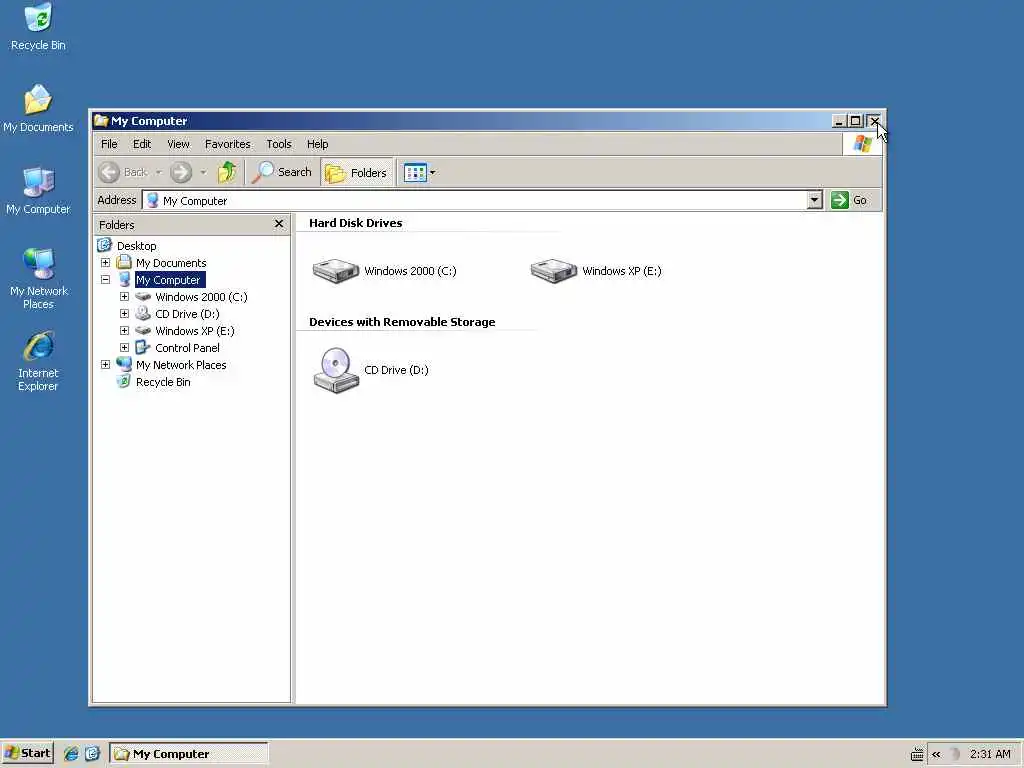Click Devices with Removable Storage heading
The width and height of the screenshot is (1024, 768).
[x=402, y=322]
